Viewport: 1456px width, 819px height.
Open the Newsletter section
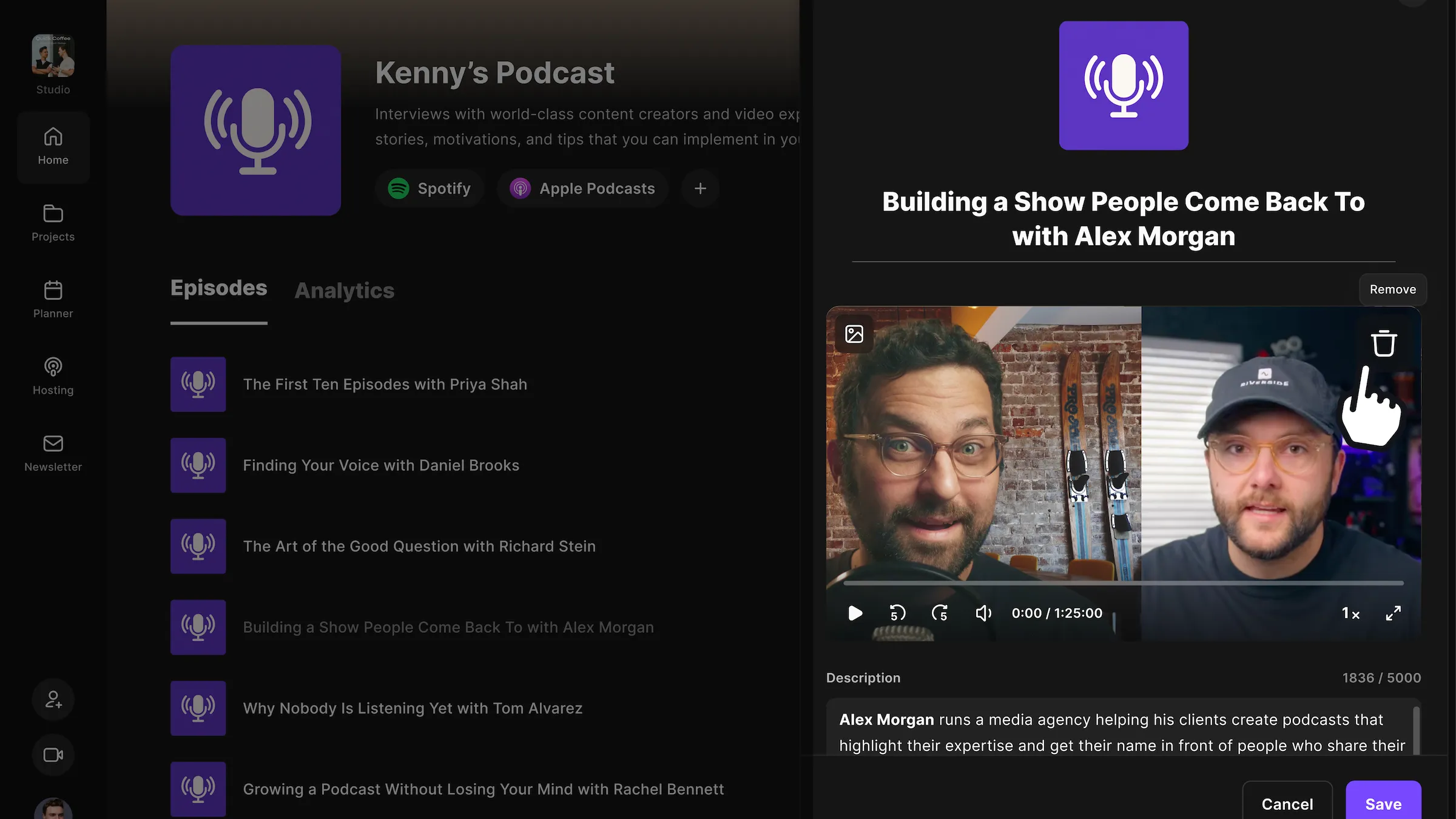point(53,453)
